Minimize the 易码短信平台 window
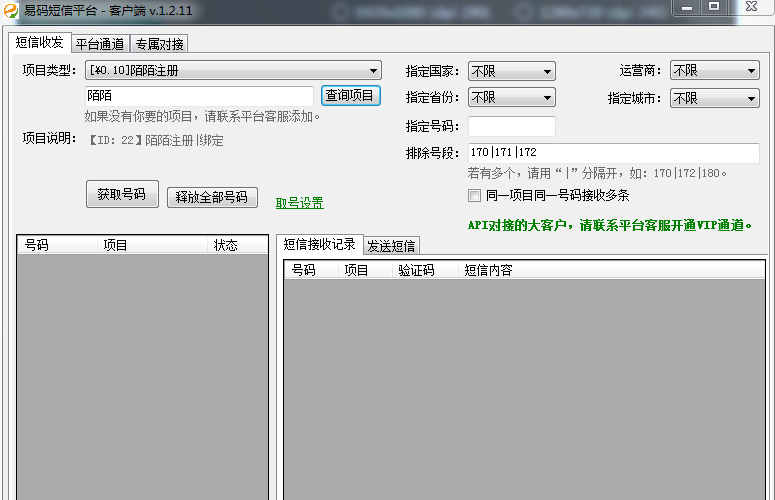Viewport: 775px width, 500px height. [687, 7]
